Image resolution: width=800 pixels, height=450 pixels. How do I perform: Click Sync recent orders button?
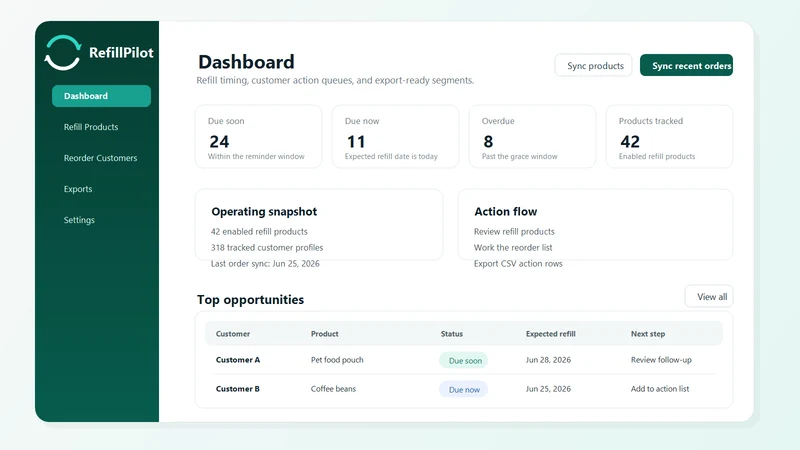click(686, 65)
